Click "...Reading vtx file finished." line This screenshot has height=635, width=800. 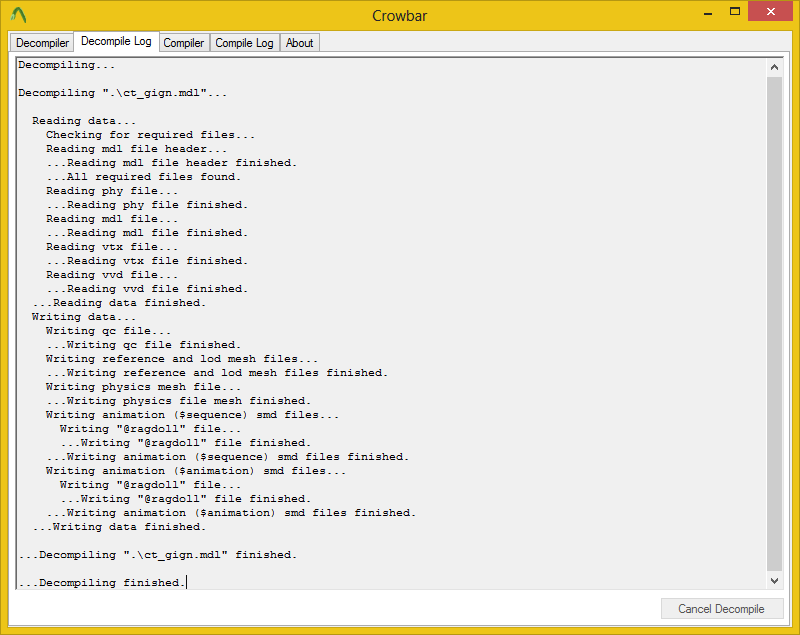tap(147, 261)
